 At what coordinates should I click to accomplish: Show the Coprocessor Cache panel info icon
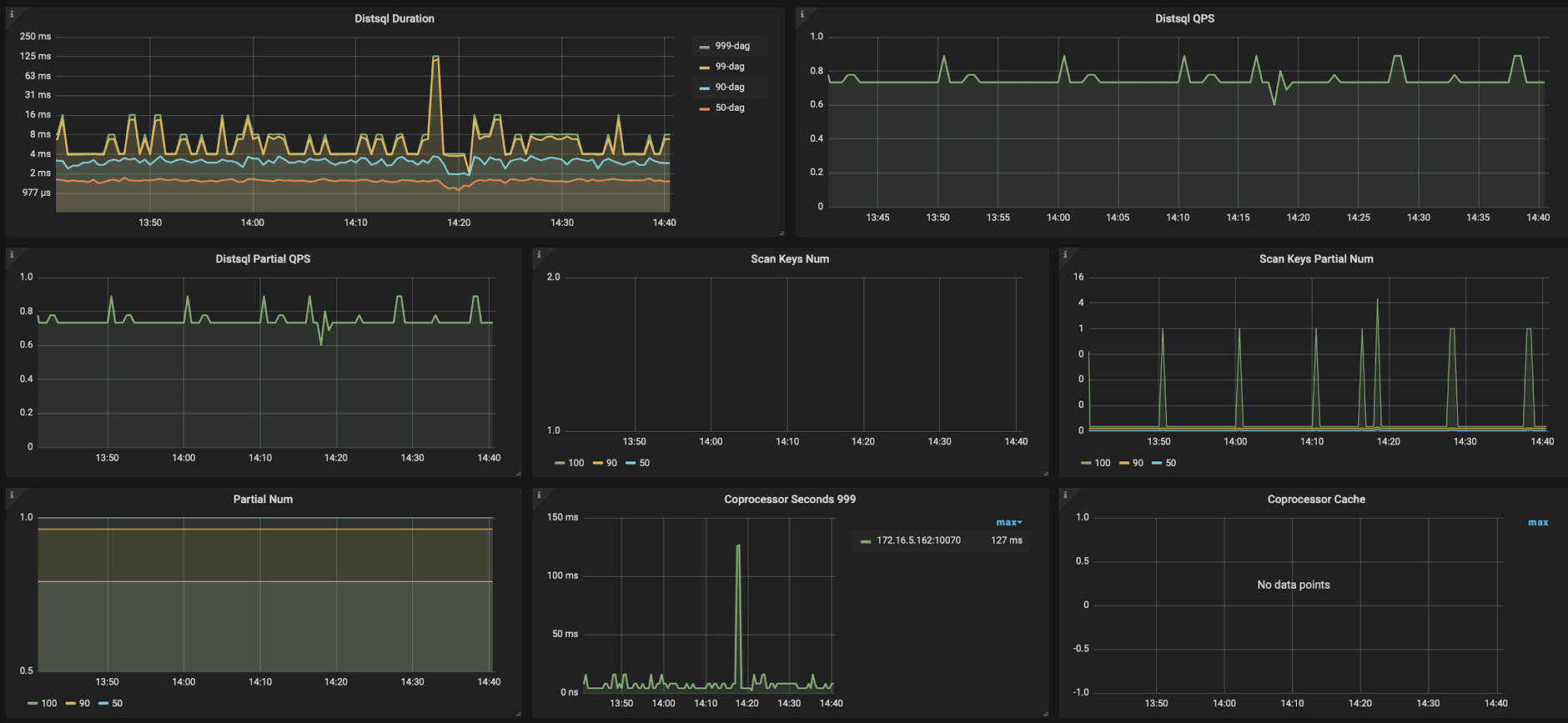(1065, 495)
